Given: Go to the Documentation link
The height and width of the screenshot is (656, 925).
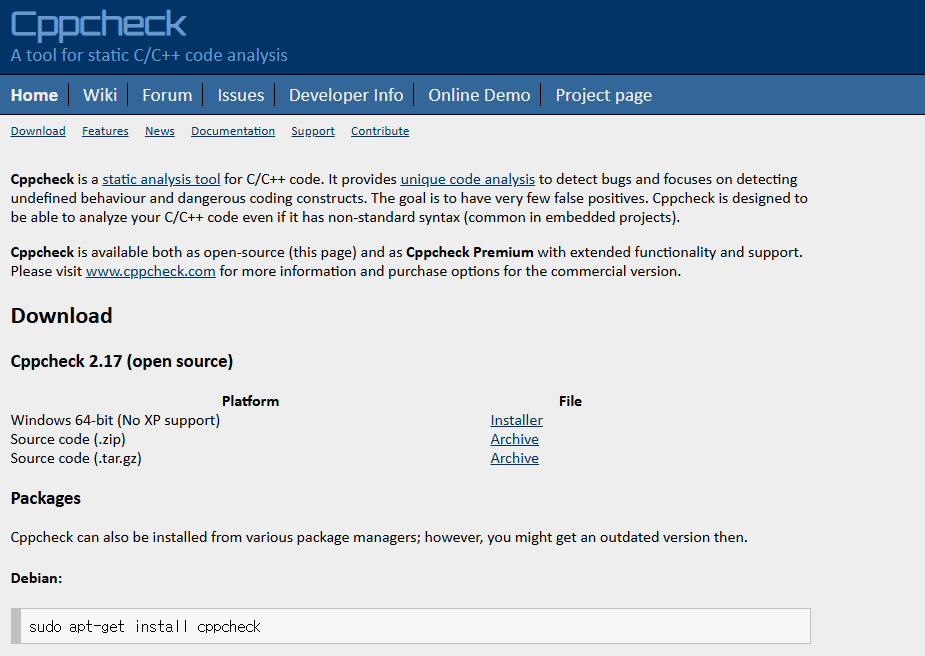Looking at the screenshot, I should click(233, 131).
